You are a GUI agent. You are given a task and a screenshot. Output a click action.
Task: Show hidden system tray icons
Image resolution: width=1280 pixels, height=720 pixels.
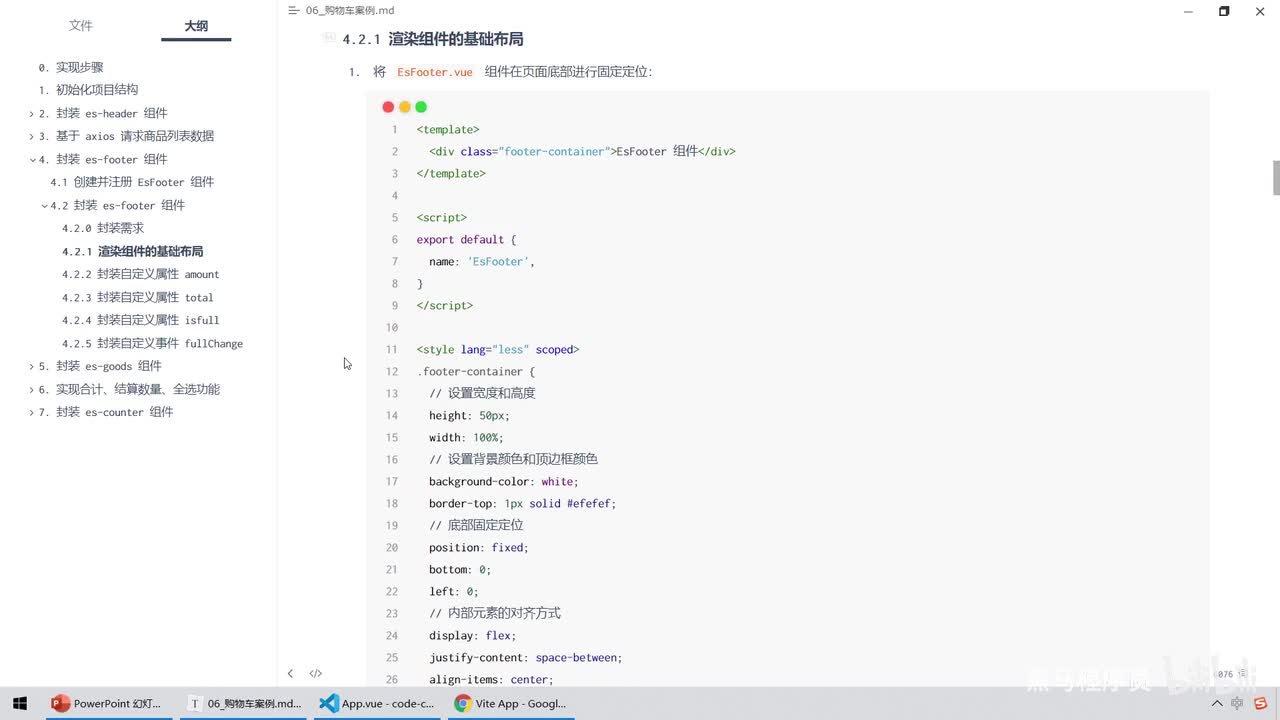click(1217, 704)
